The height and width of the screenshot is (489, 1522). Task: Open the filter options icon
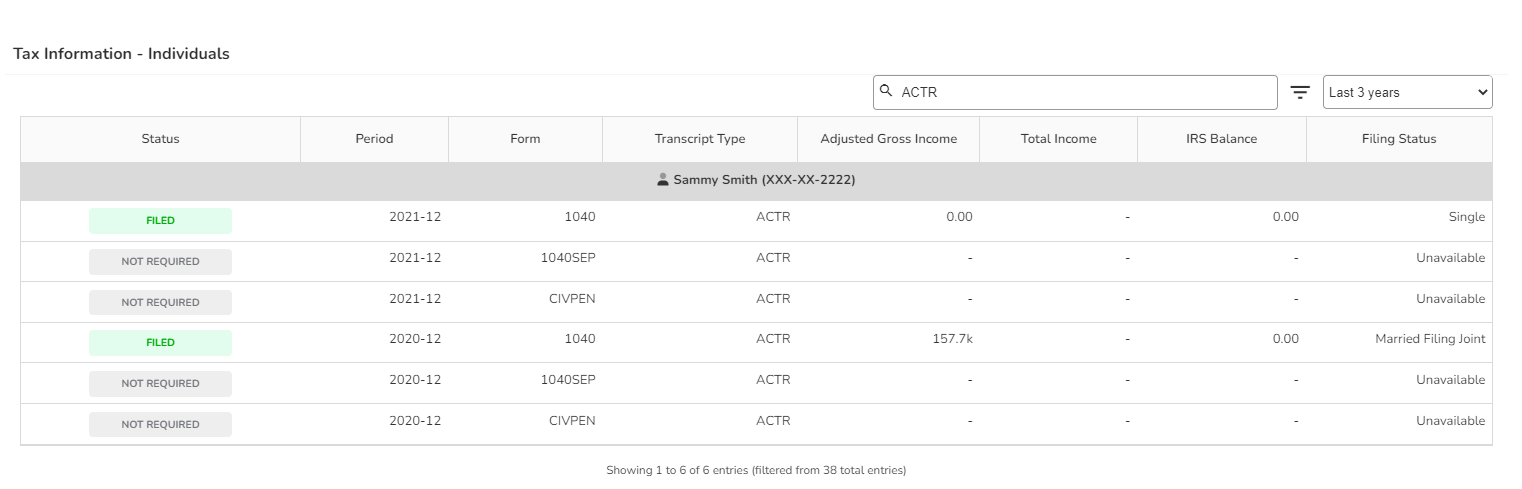click(x=1300, y=92)
